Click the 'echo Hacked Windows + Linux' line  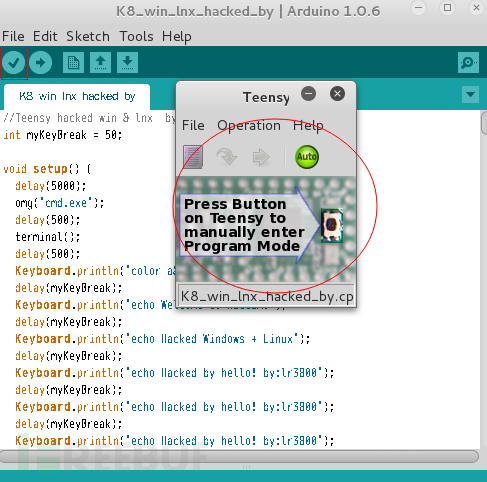163,339
